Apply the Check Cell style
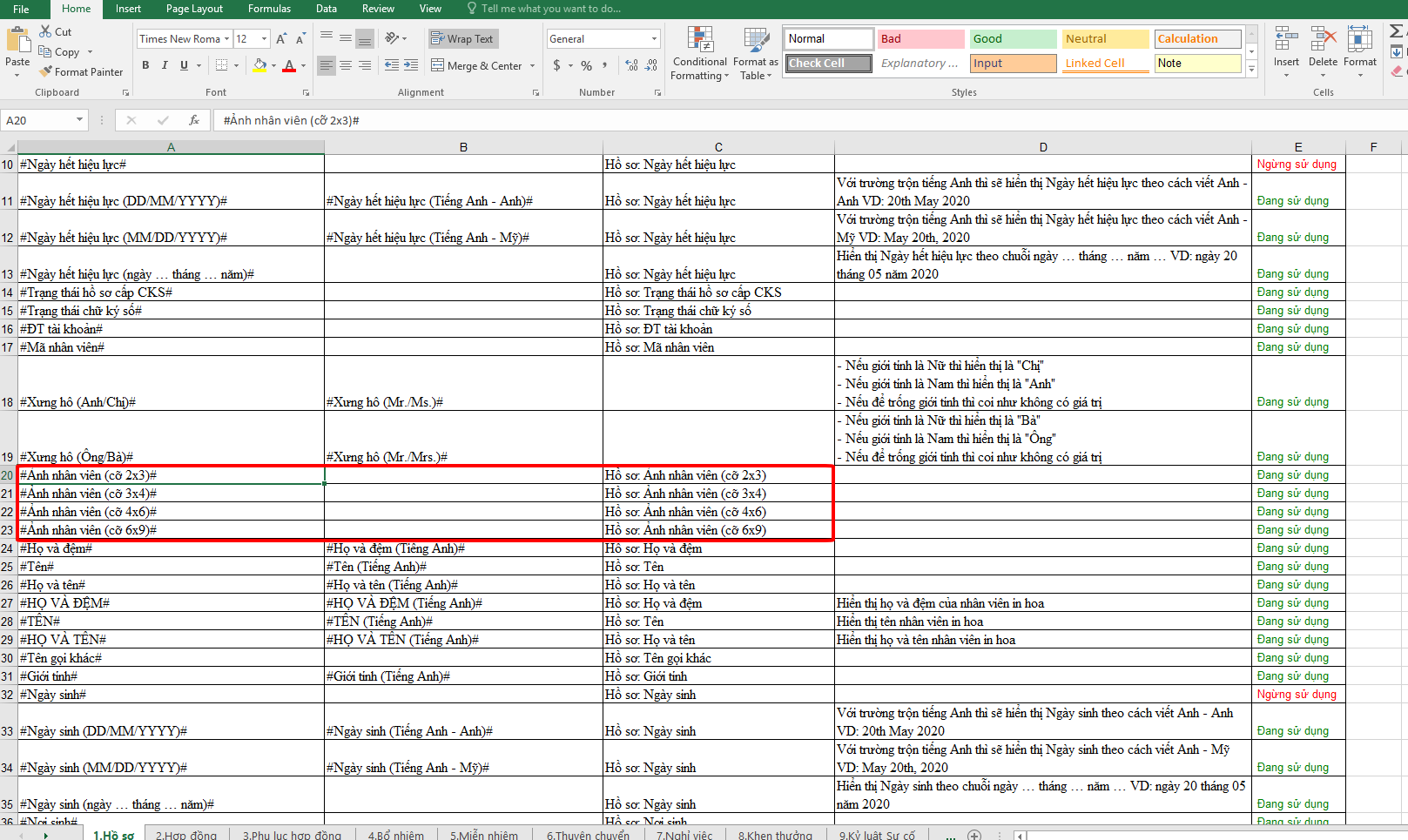Viewport: 1408px width, 840px height. pos(828,64)
